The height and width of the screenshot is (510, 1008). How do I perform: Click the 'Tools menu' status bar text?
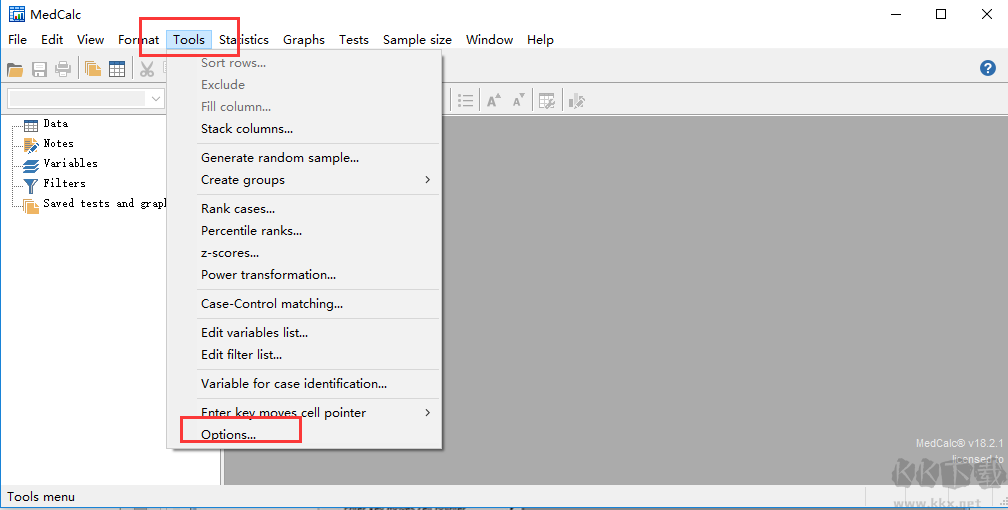(x=41, y=496)
